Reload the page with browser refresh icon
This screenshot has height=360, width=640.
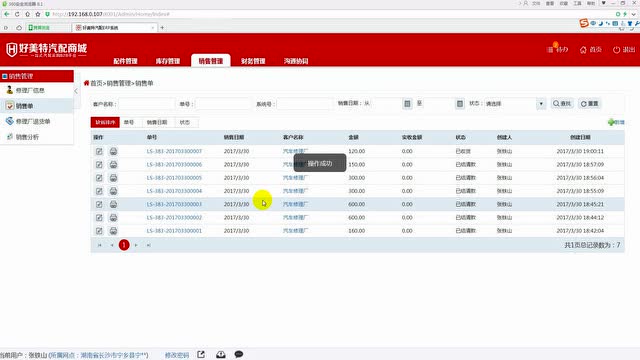point(17,14)
